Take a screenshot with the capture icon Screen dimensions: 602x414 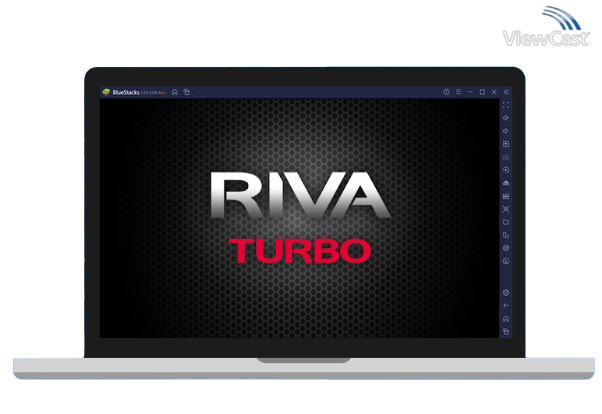506,209
